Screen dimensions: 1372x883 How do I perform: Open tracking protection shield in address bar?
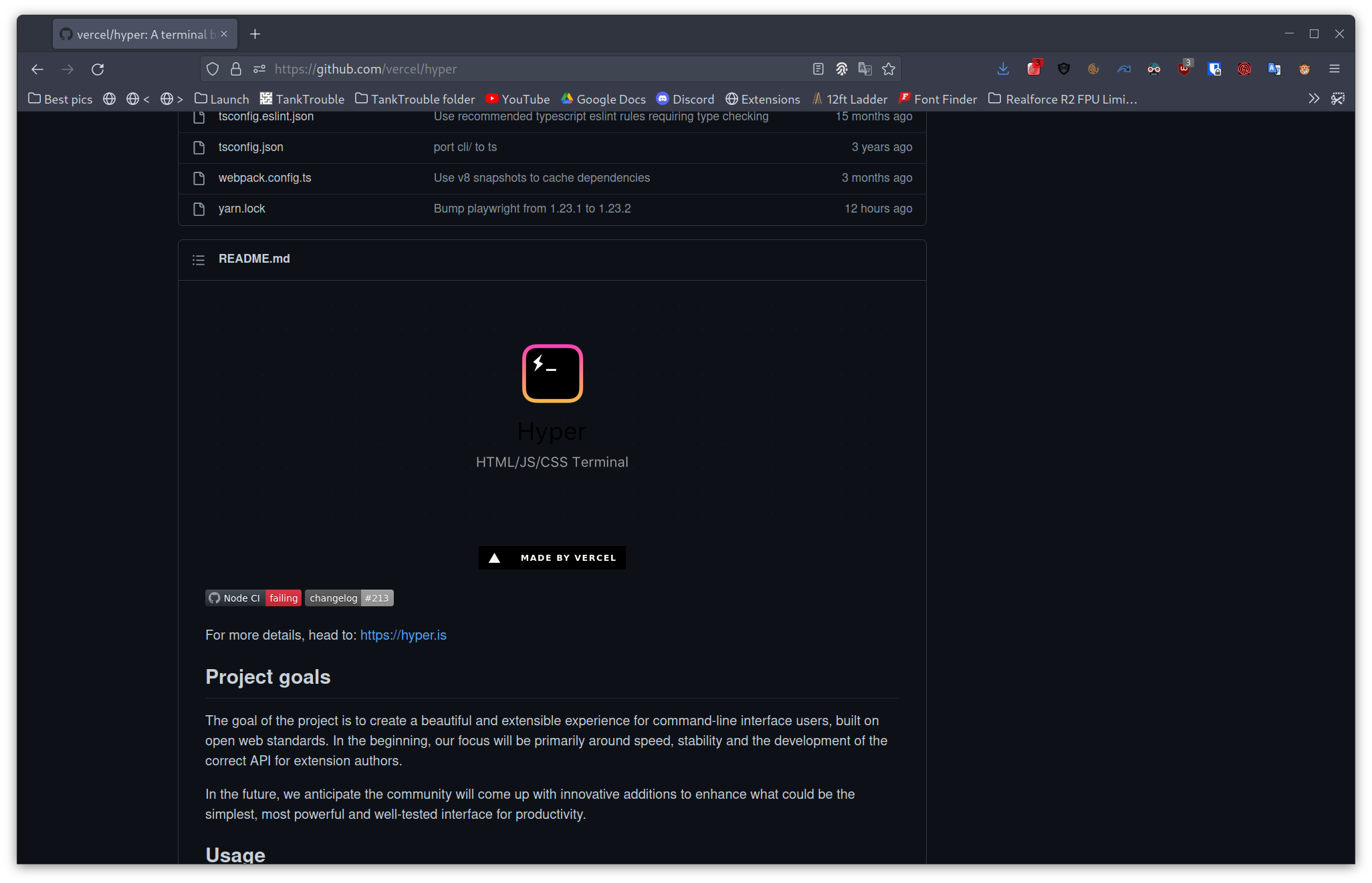click(213, 69)
